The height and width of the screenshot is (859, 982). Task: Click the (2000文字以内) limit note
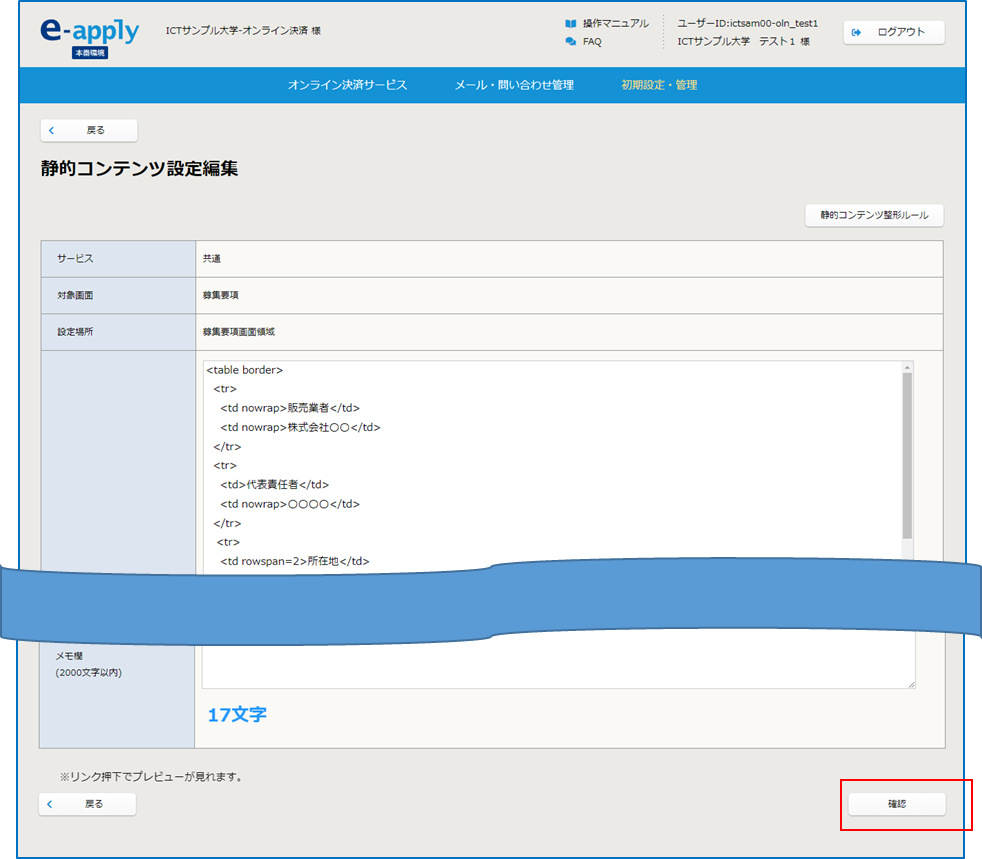(x=89, y=673)
